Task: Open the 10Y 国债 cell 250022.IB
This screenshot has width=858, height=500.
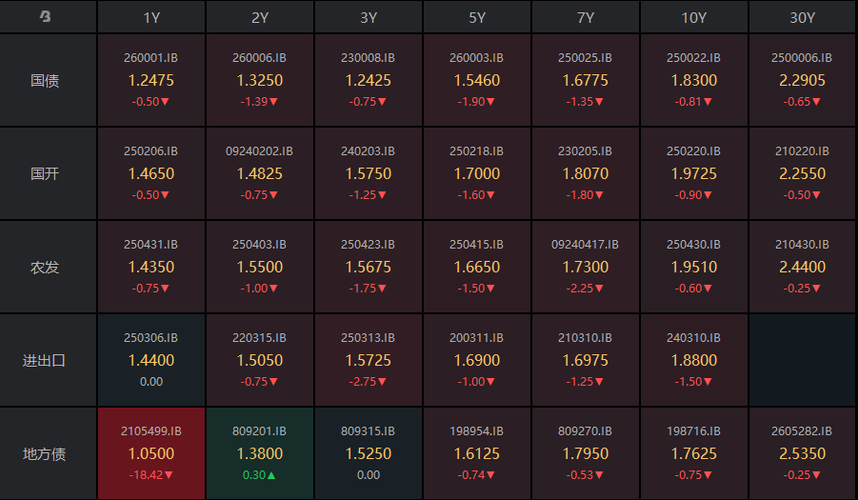Action: click(694, 80)
